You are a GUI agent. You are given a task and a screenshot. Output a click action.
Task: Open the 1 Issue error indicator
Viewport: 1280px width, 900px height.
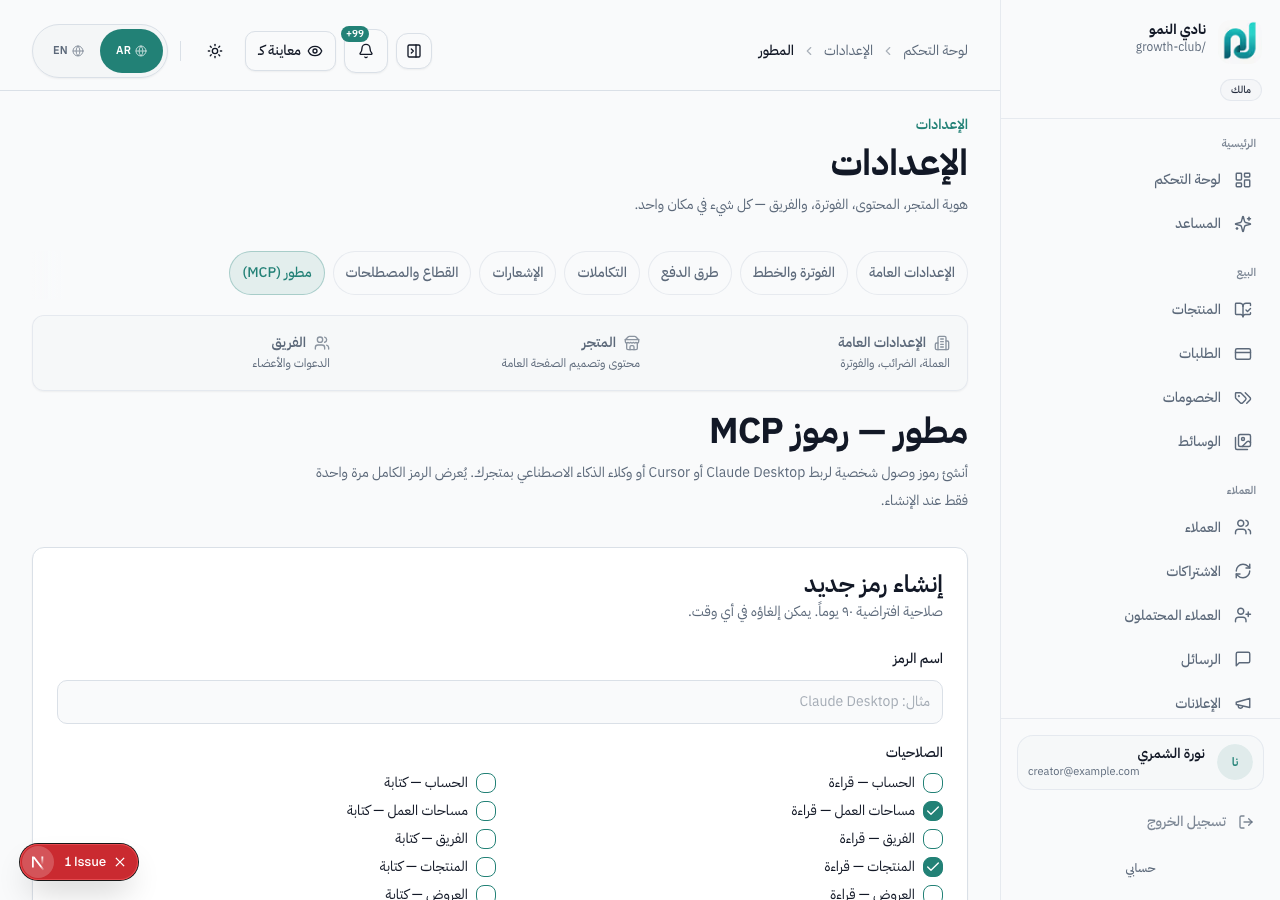(85, 862)
